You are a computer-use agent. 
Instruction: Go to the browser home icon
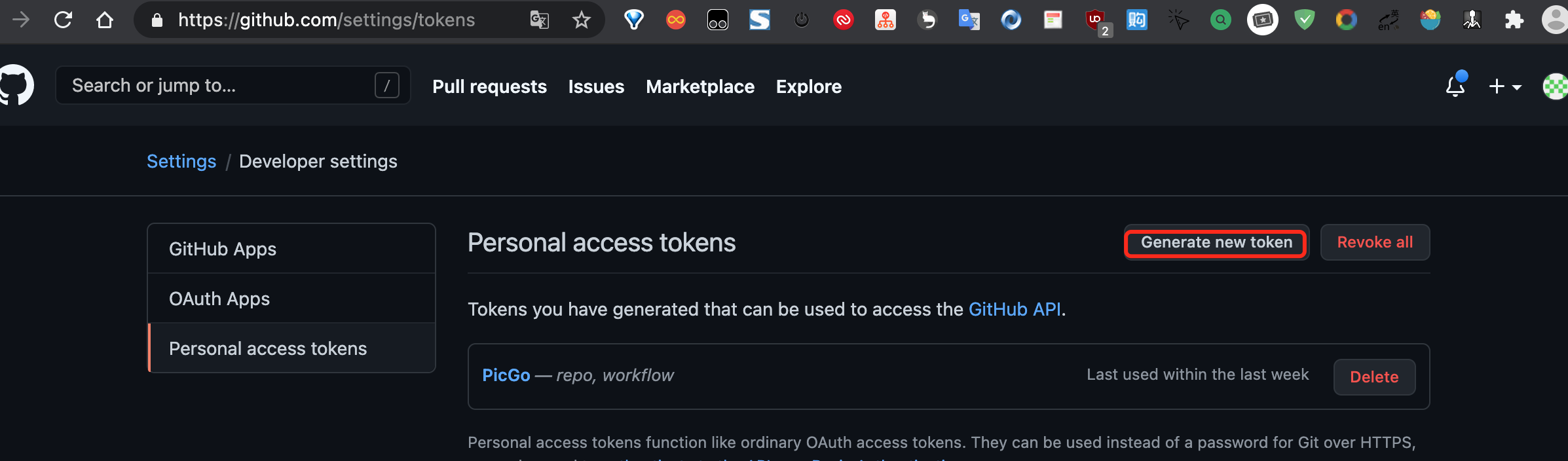coord(105,20)
